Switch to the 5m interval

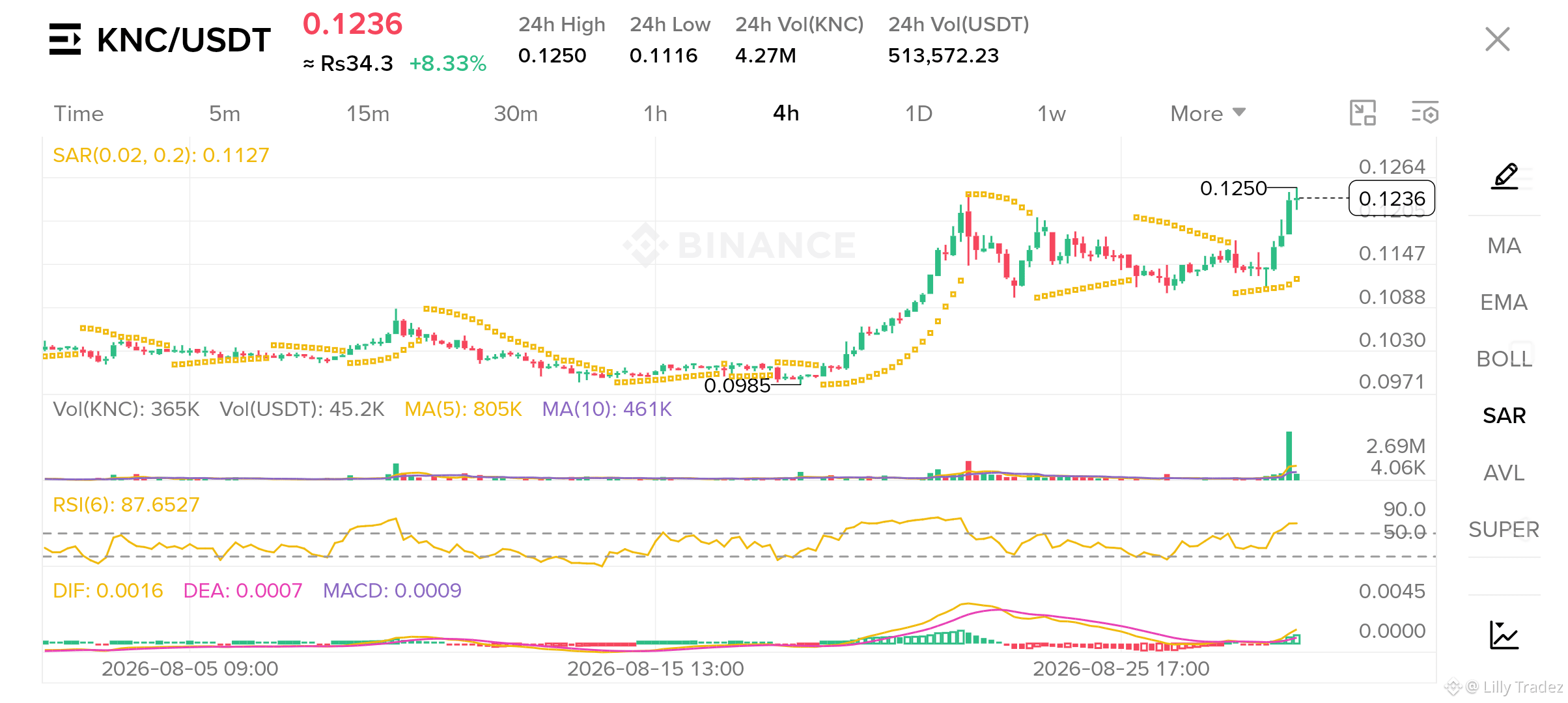pyautogui.click(x=225, y=114)
